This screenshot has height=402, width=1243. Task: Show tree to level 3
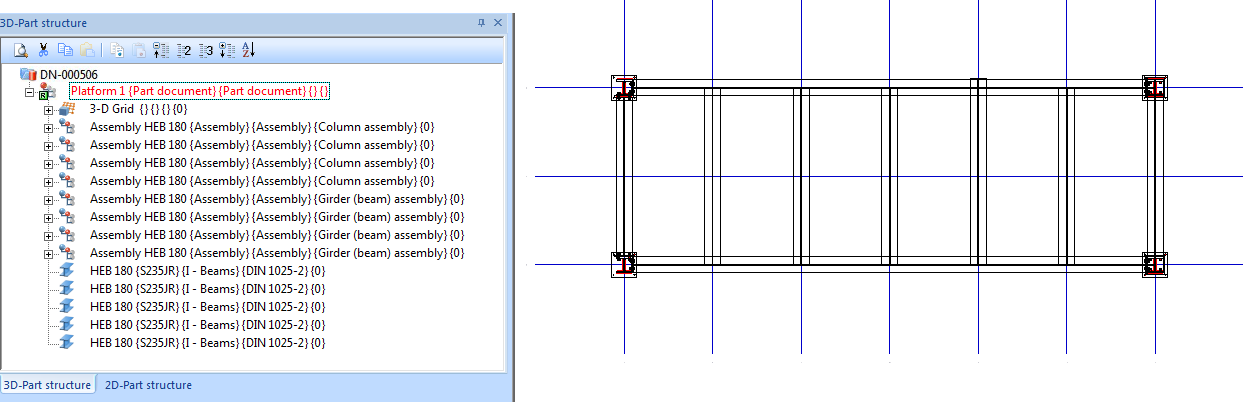point(205,49)
